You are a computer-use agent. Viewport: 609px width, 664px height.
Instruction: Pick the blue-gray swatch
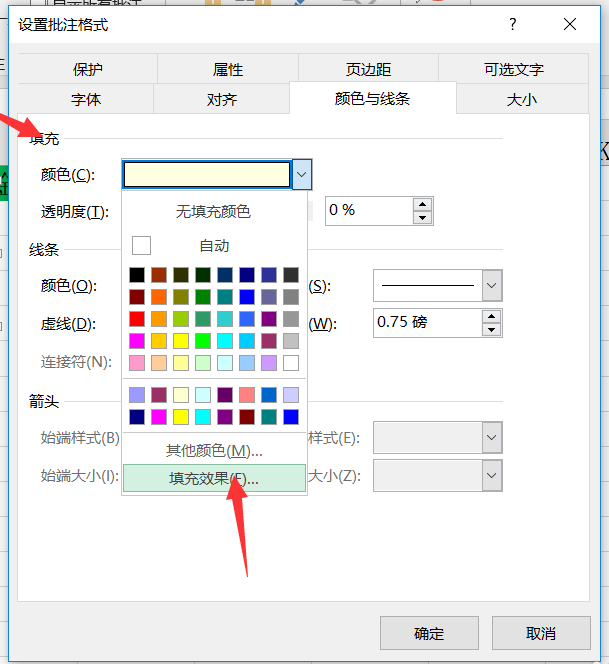point(269,297)
